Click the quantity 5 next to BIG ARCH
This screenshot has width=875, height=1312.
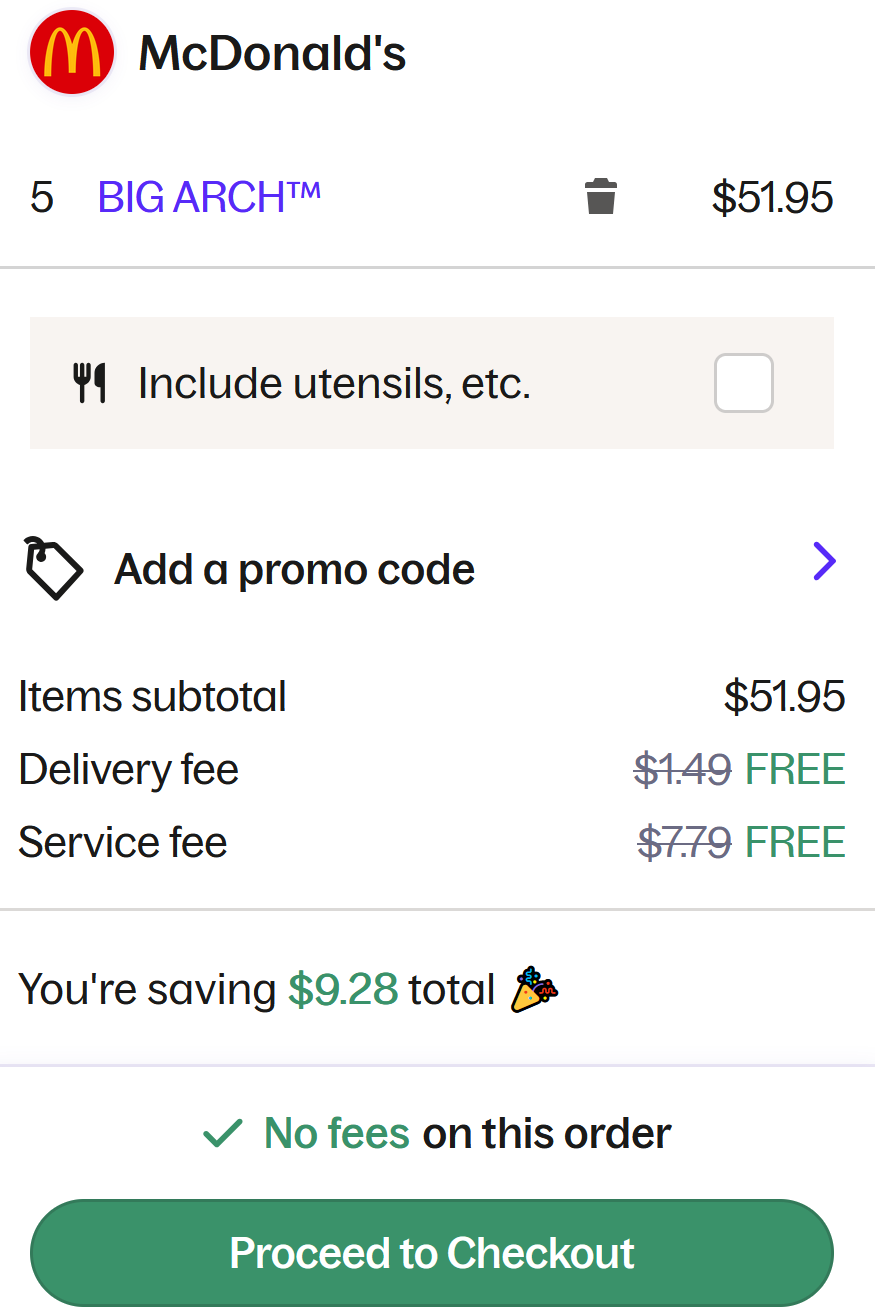coord(42,197)
